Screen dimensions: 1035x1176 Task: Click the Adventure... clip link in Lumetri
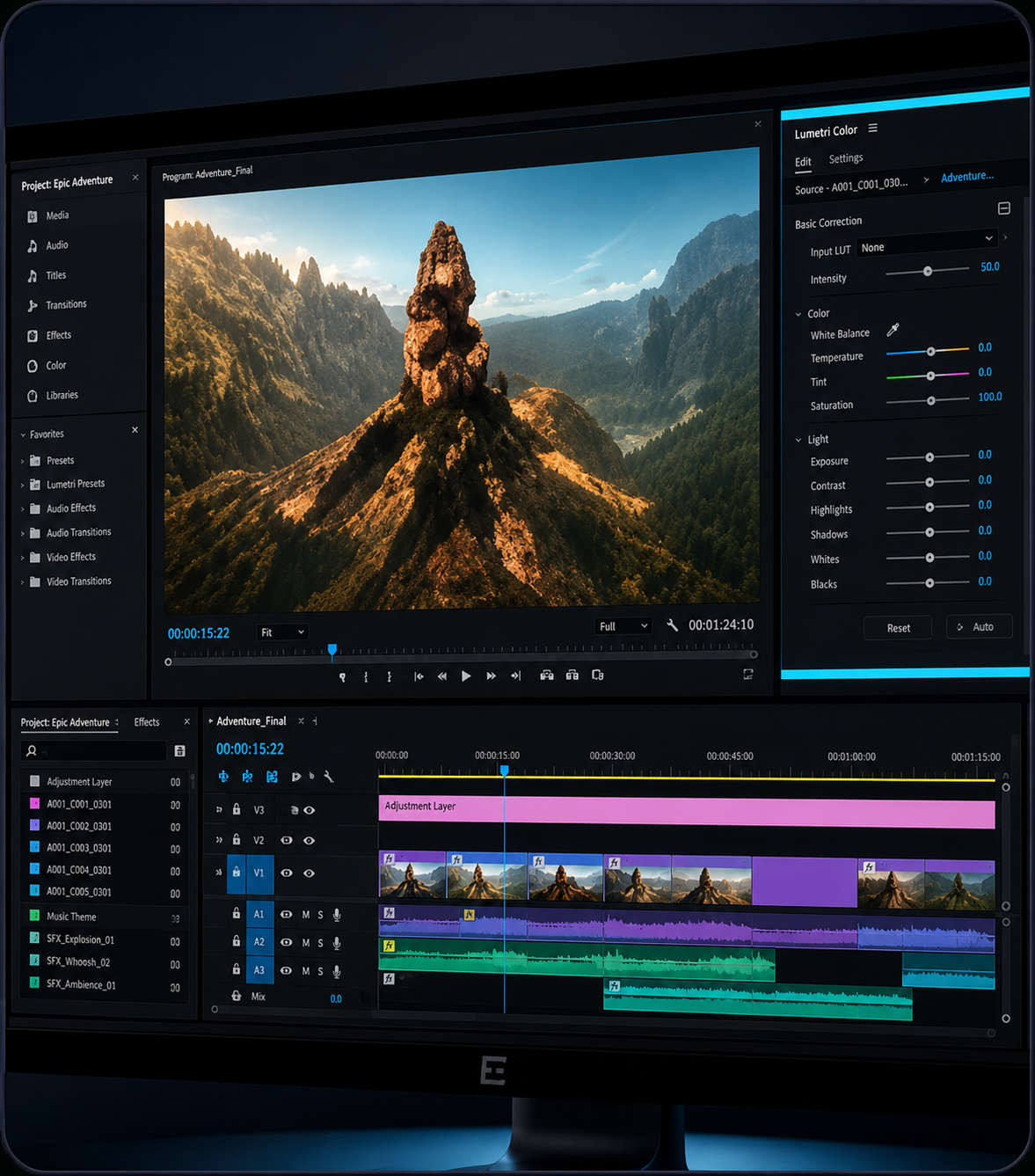(967, 177)
